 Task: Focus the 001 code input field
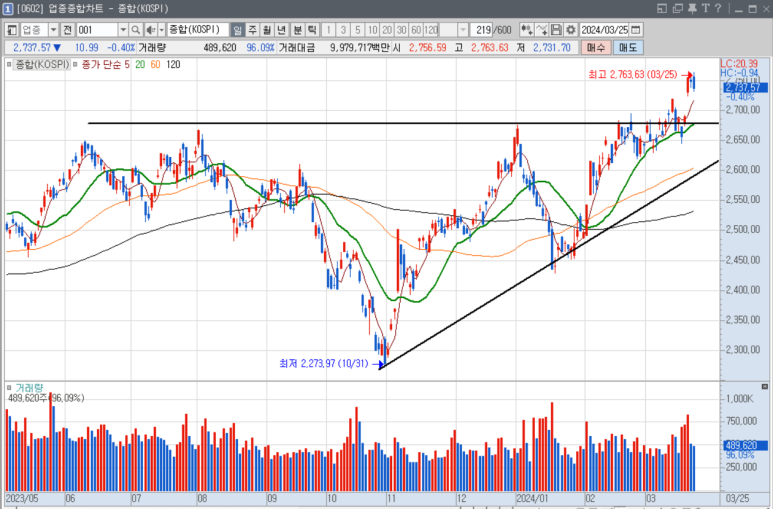[97, 30]
